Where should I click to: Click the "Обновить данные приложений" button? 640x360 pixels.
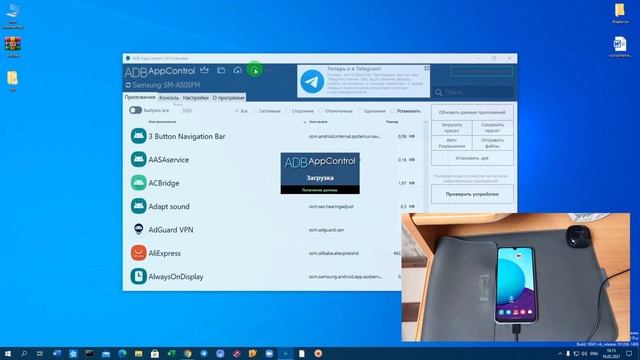coord(472,112)
